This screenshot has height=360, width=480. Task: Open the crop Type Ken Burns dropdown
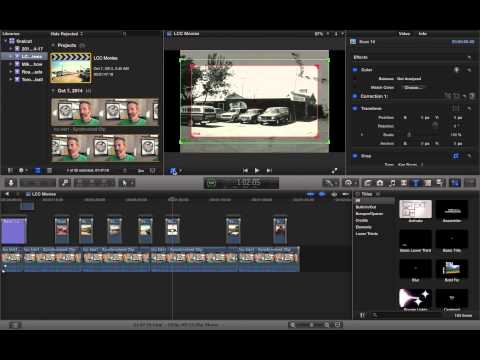(x=410, y=165)
